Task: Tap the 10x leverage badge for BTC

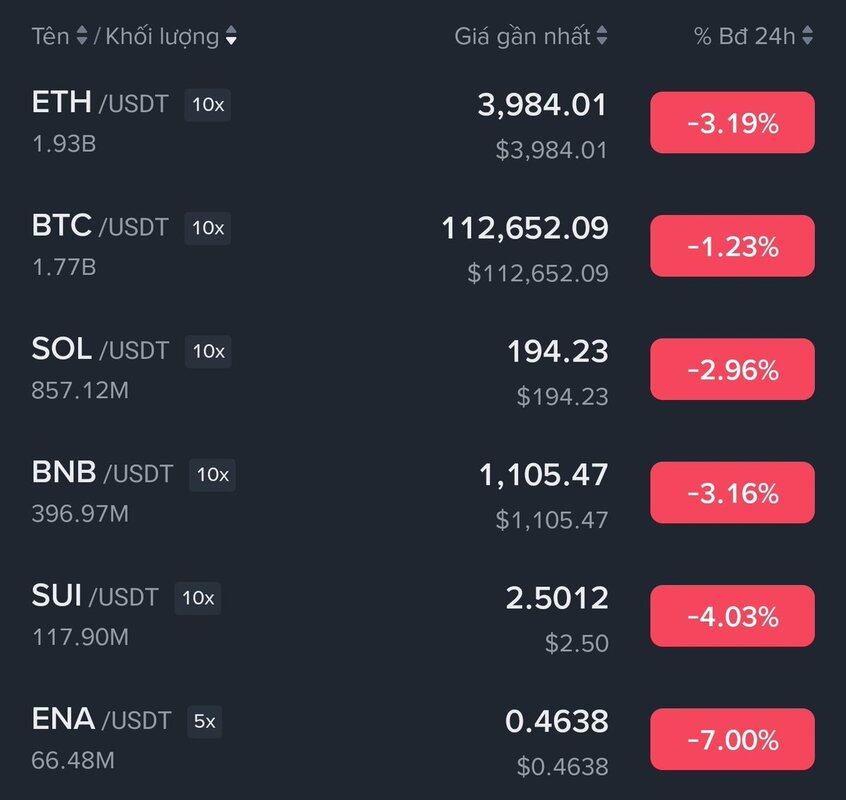Action: [208, 228]
